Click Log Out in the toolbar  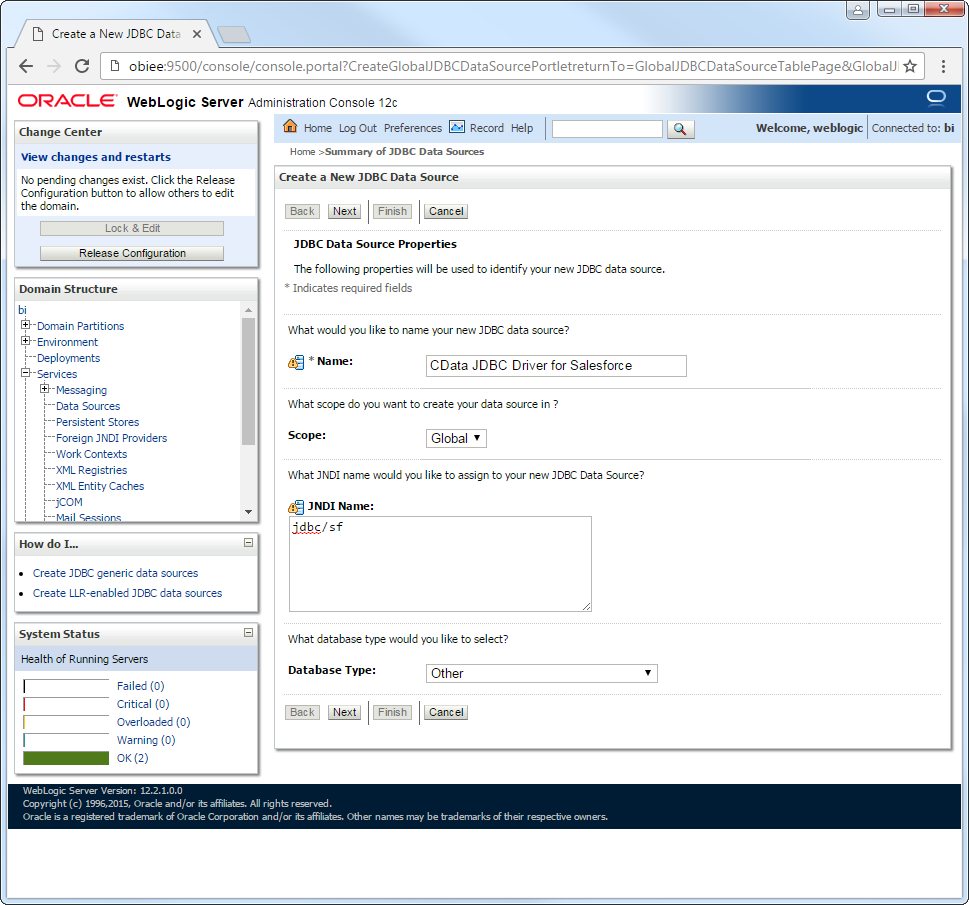click(357, 129)
